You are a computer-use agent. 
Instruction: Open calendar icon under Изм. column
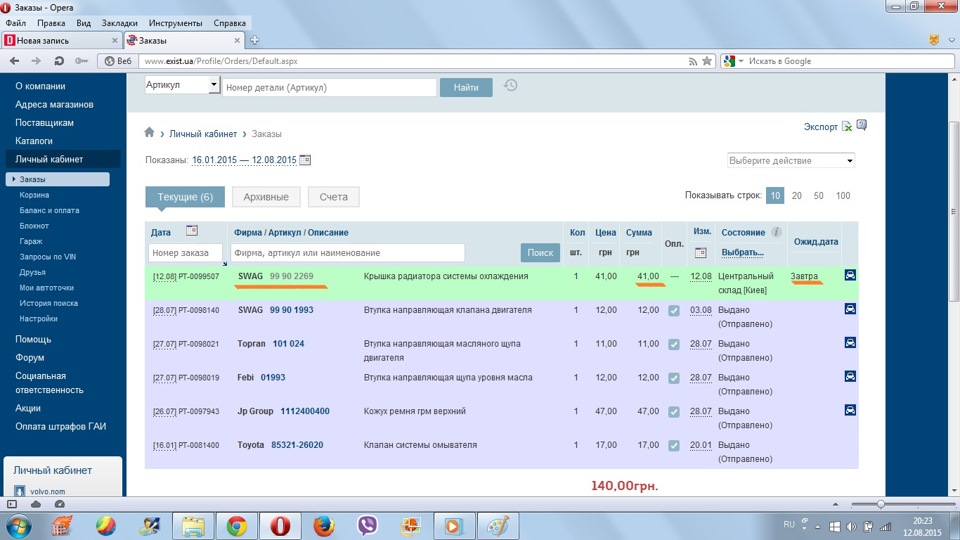[701, 252]
